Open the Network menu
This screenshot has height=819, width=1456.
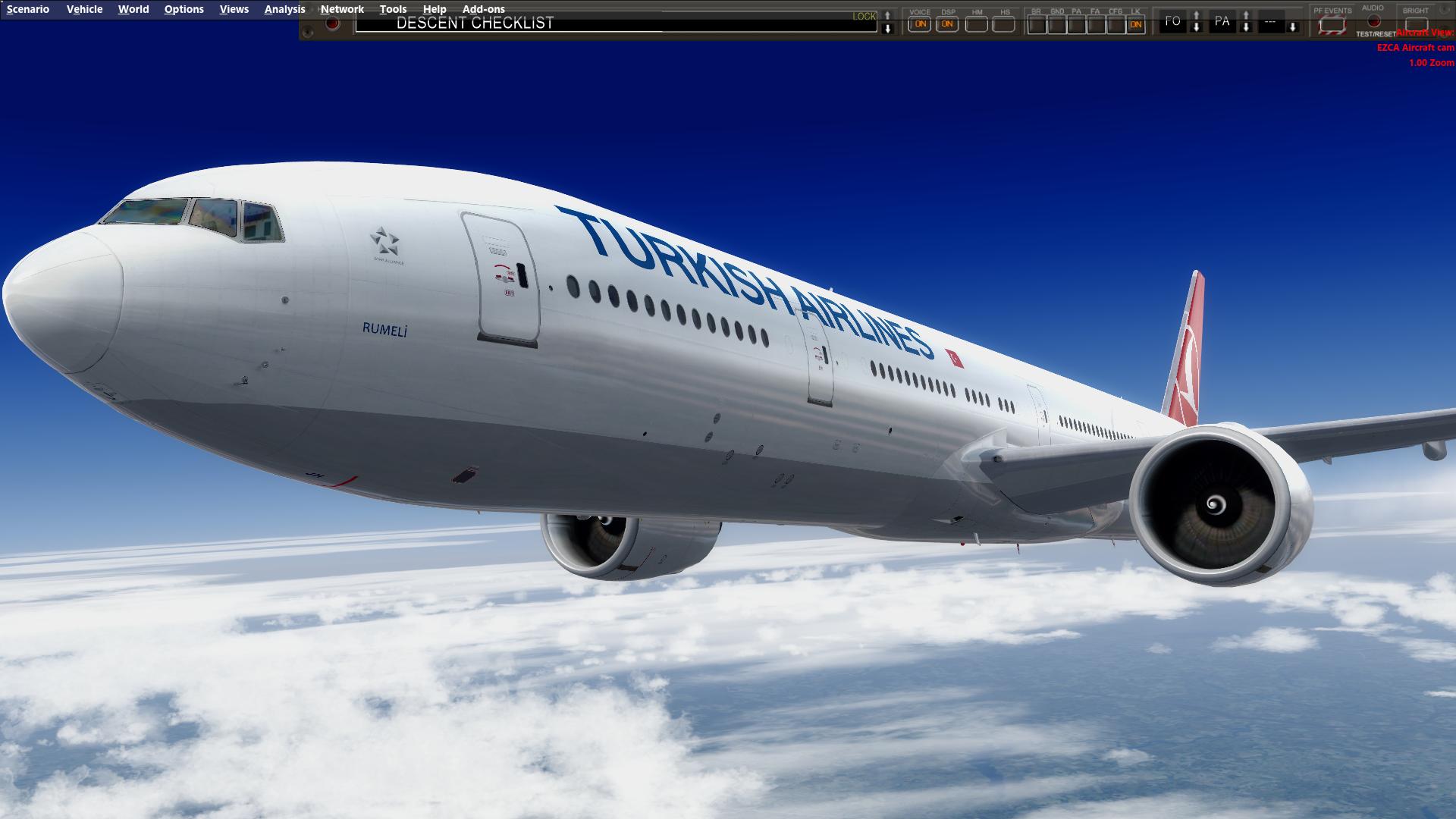click(342, 9)
